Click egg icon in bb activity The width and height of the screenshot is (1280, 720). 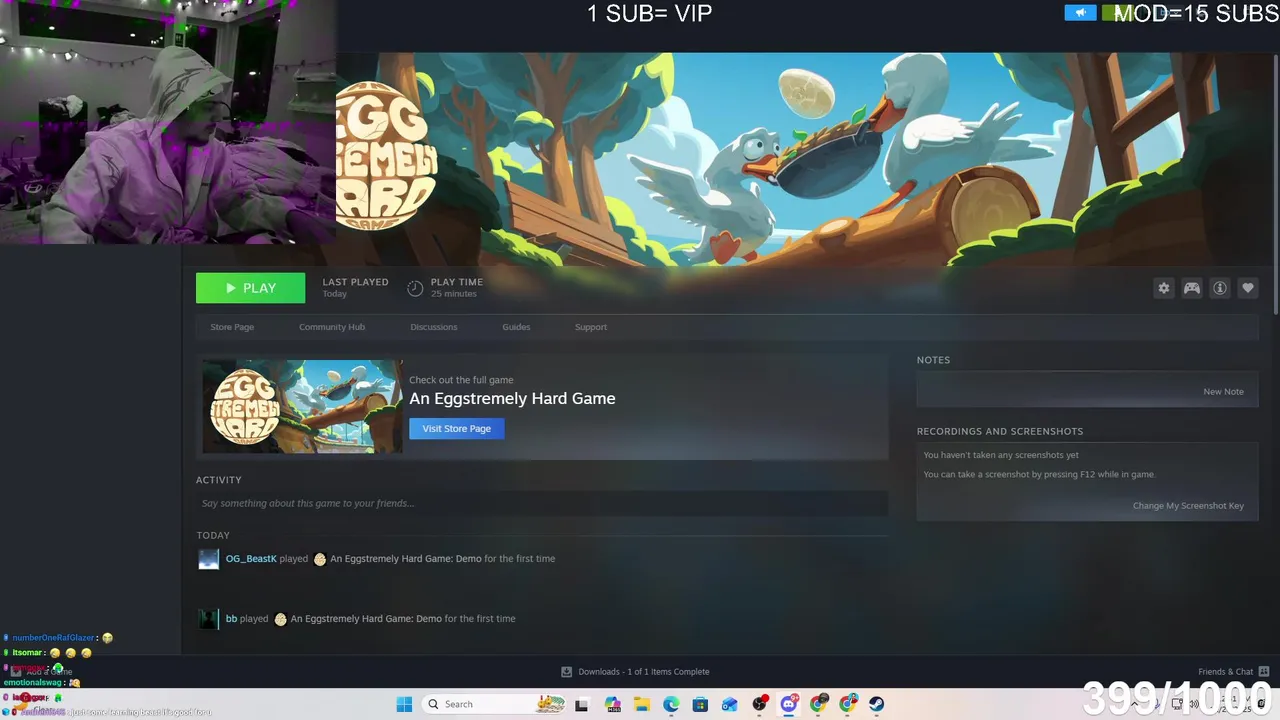[x=280, y=619]
